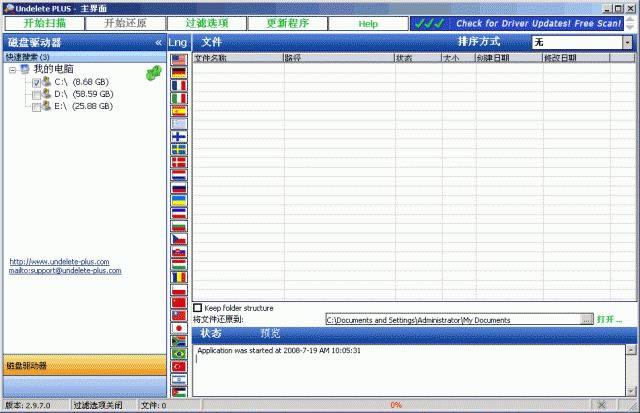The image size is (640, 413).
Task: Click the restore path input field
Action: click(x=453, y=320)
